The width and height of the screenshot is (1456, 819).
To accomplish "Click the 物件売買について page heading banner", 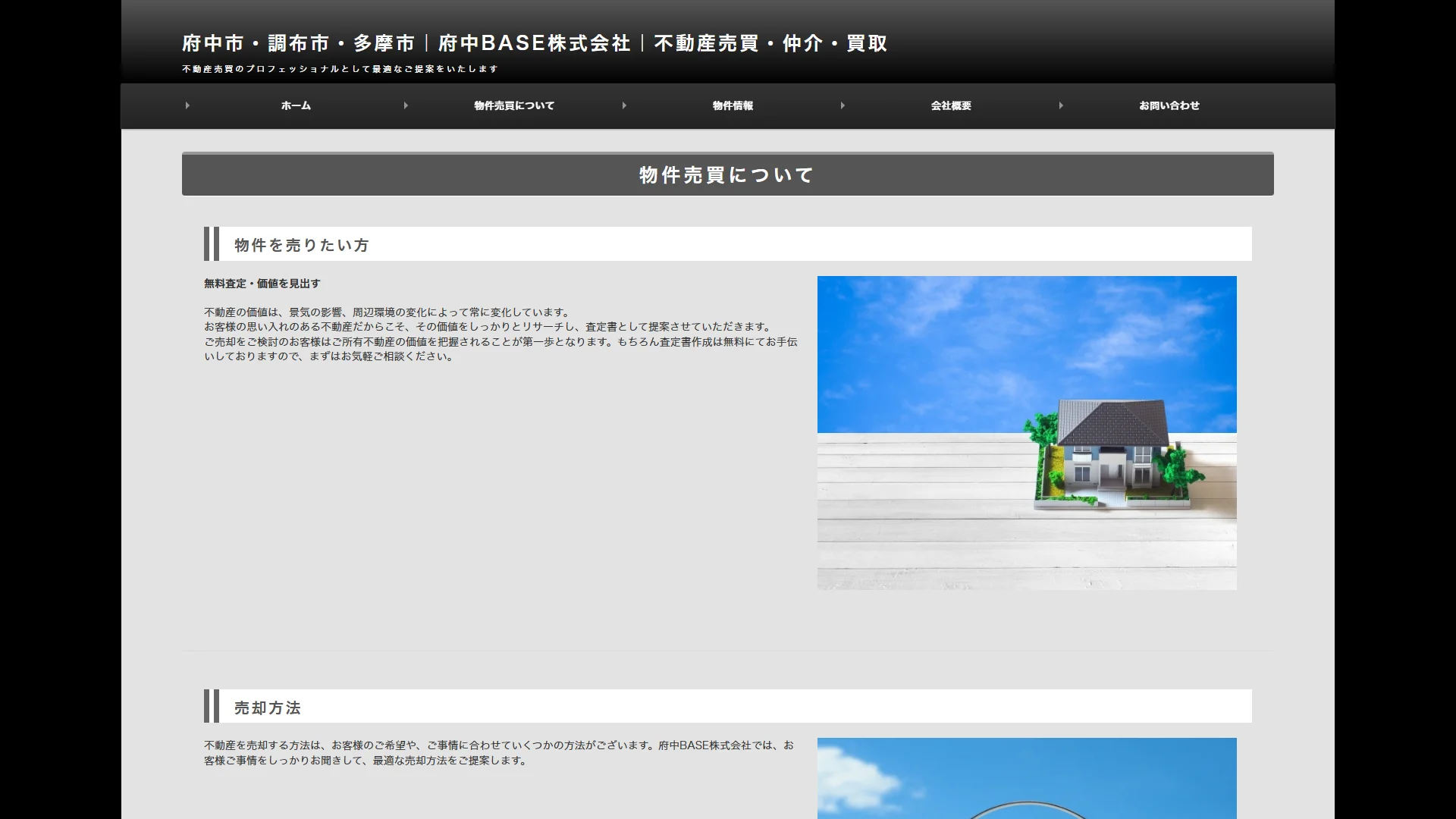I will (x=728, y=174).
